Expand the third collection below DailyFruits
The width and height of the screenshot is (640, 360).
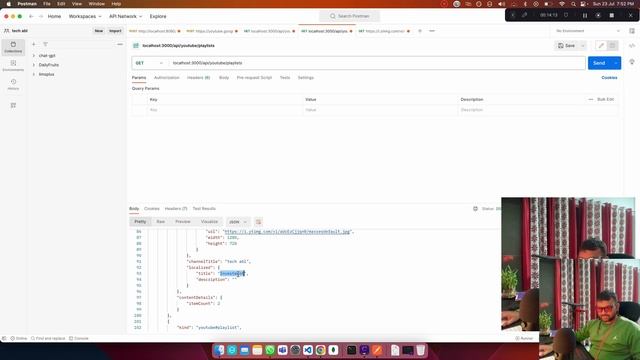tap(34, 74)
